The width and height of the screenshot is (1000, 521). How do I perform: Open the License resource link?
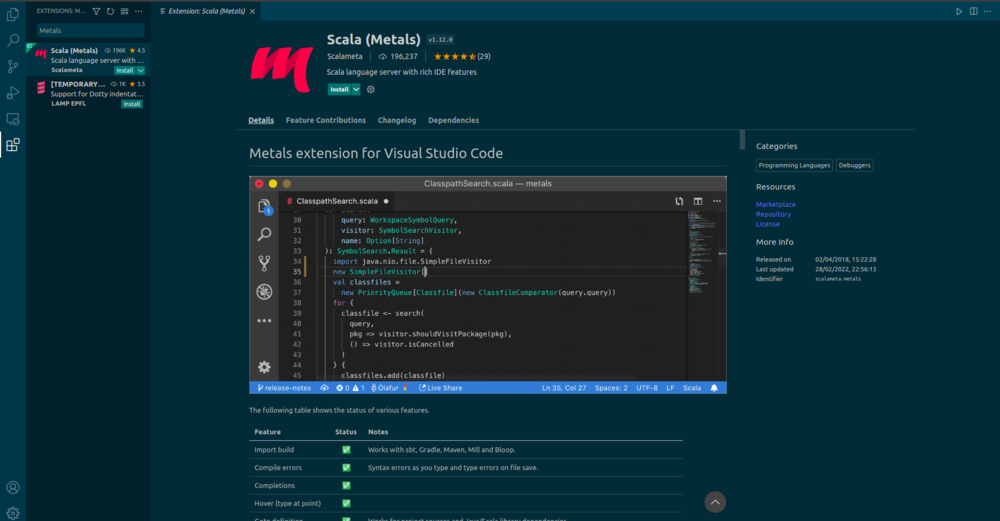point(768,224)
